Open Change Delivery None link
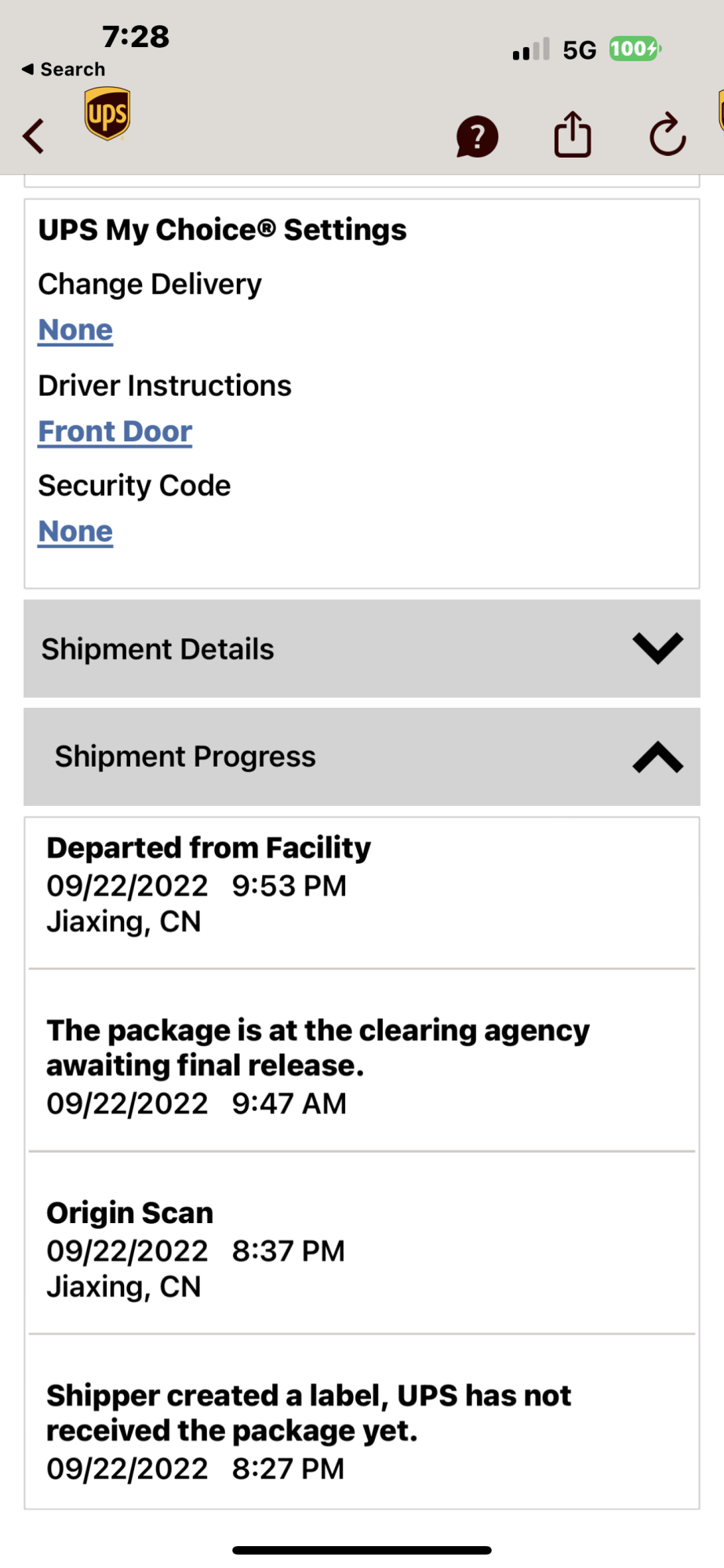724x1568 pixels. [x=75, y=330]
